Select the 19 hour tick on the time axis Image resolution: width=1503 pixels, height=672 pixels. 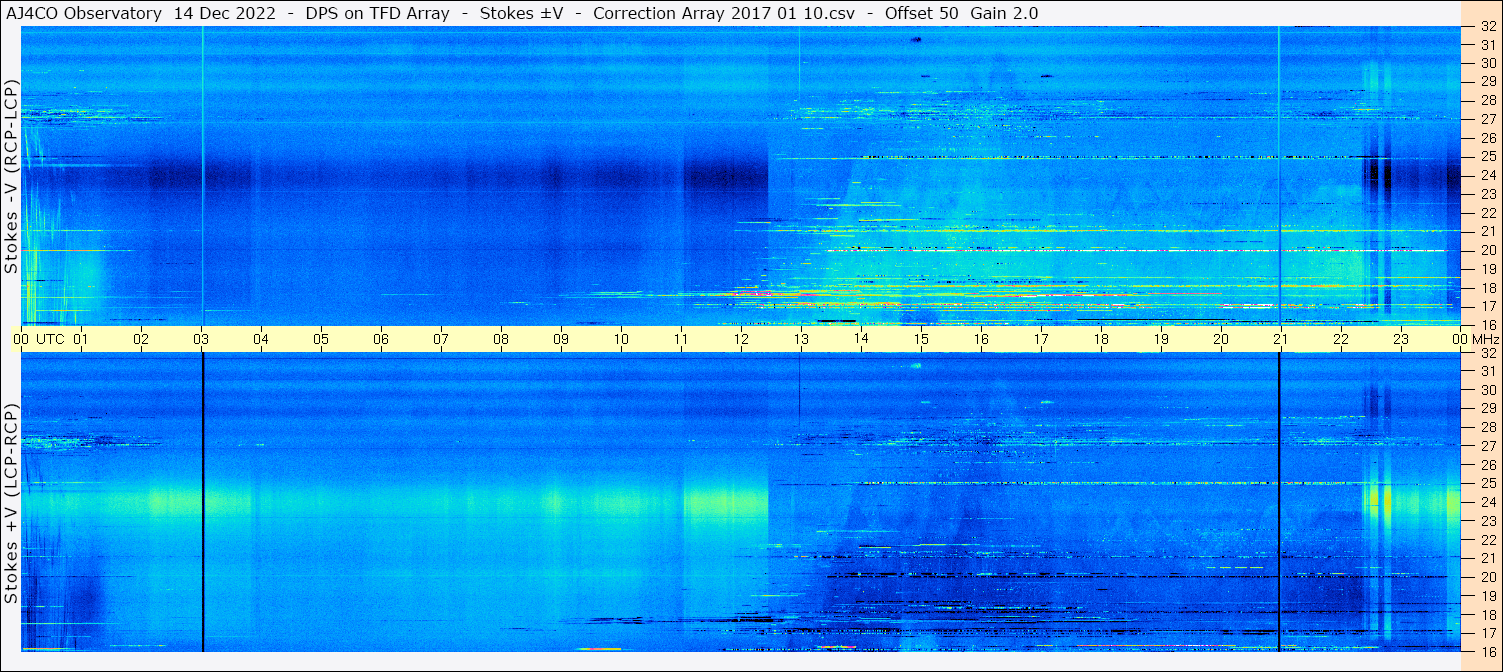click(x=1161, y=339)
